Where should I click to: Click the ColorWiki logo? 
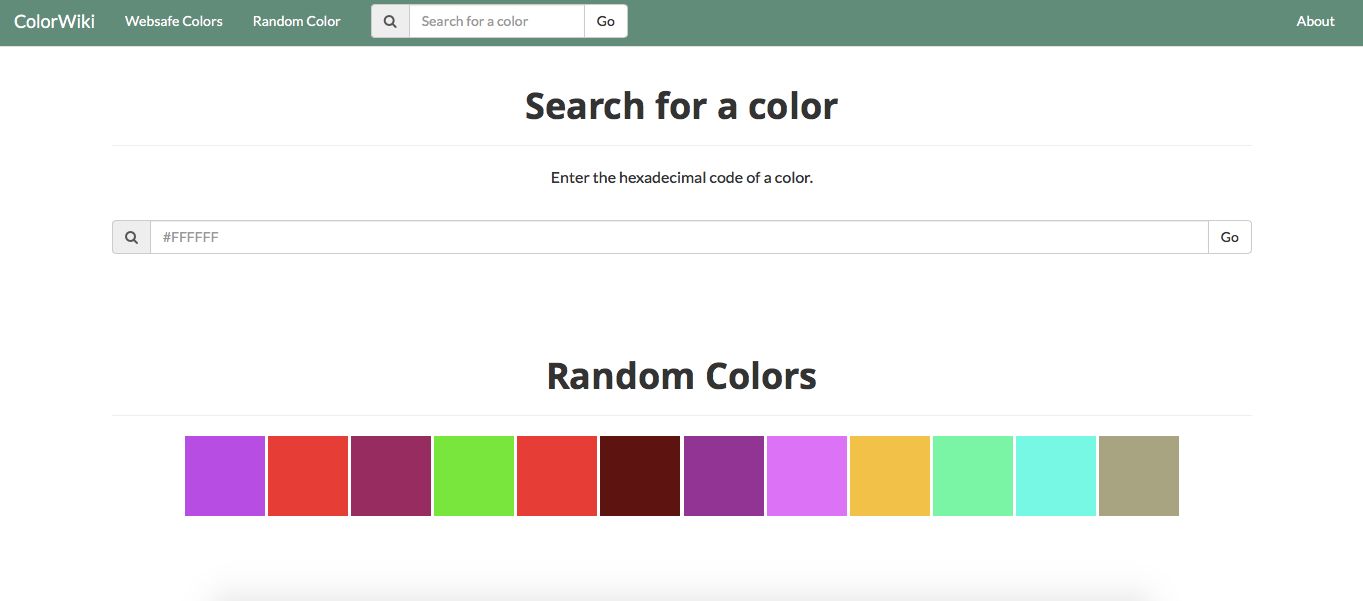(x=55, y=20)
